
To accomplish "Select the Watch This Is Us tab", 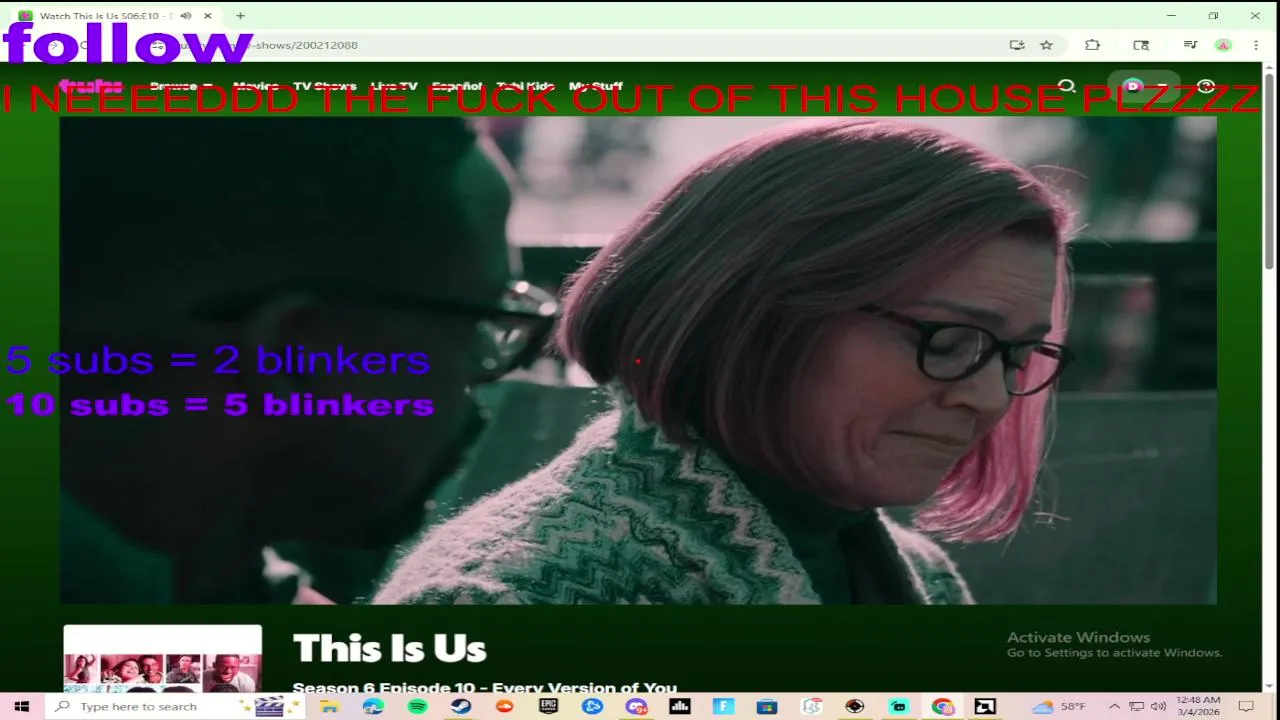I will 115,16.
